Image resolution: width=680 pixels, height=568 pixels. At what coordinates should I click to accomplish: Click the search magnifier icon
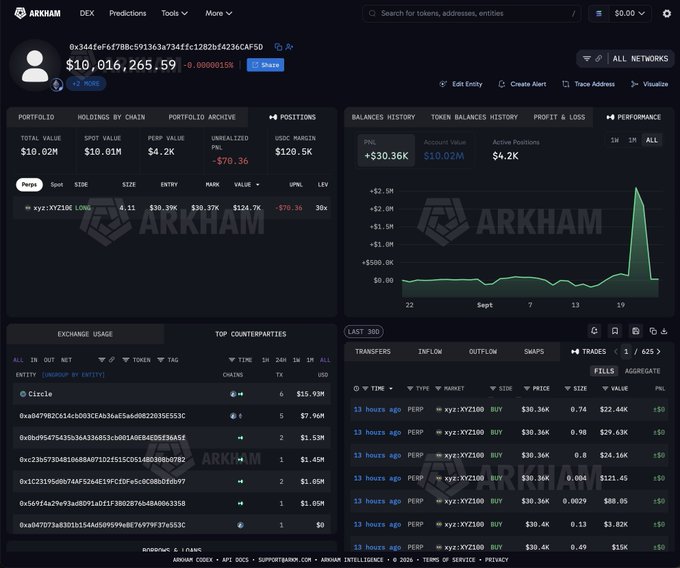(372, 13)
